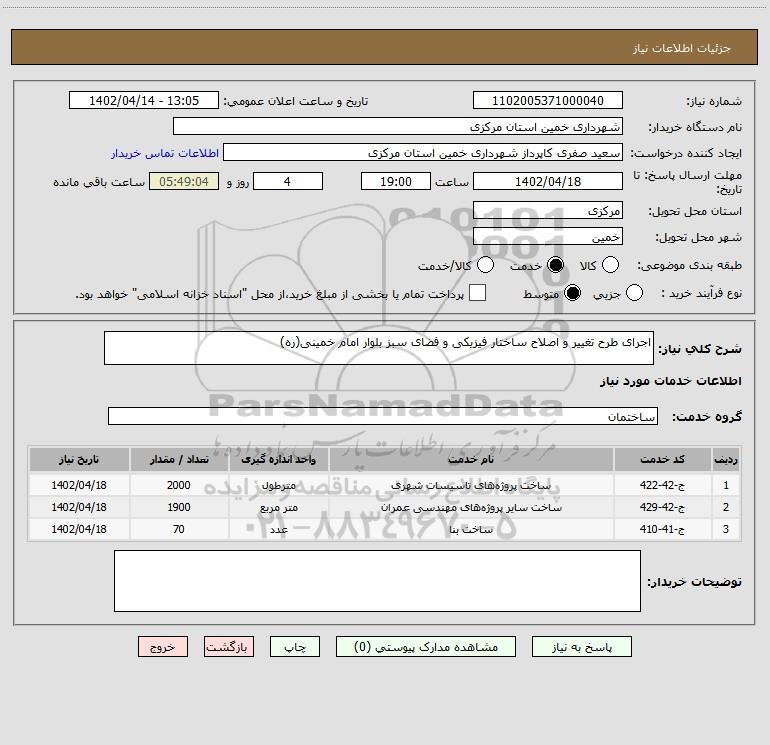The height and width of the screenshot is (745, 770).
Task: Click the واحد اندازه گیری column header
Action: (x=278, y=460)
